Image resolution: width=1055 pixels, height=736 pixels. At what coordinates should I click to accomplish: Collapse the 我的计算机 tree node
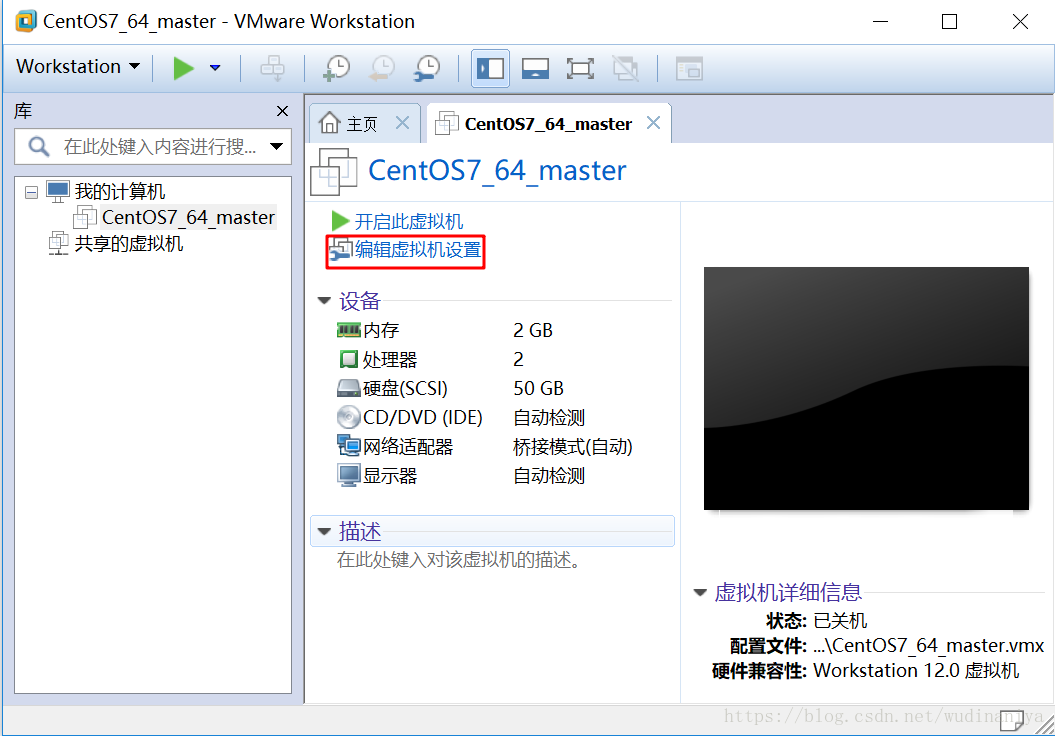coord(31,192)
